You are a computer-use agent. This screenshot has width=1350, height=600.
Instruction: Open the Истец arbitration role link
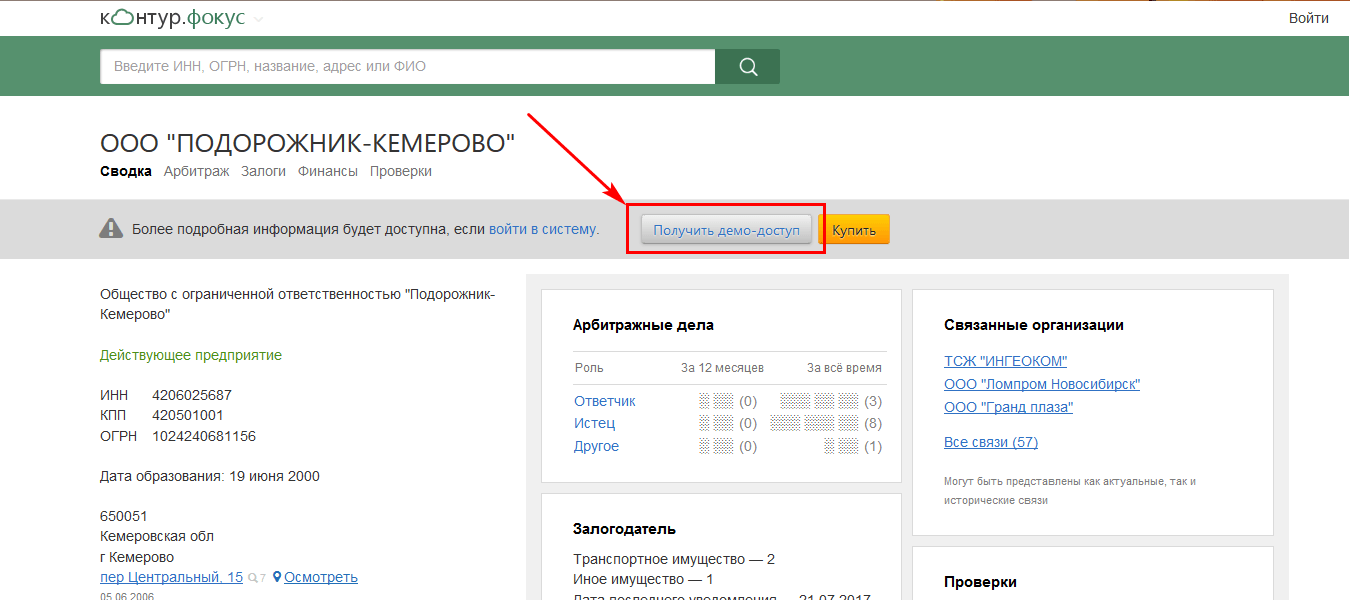pos(595,424)
